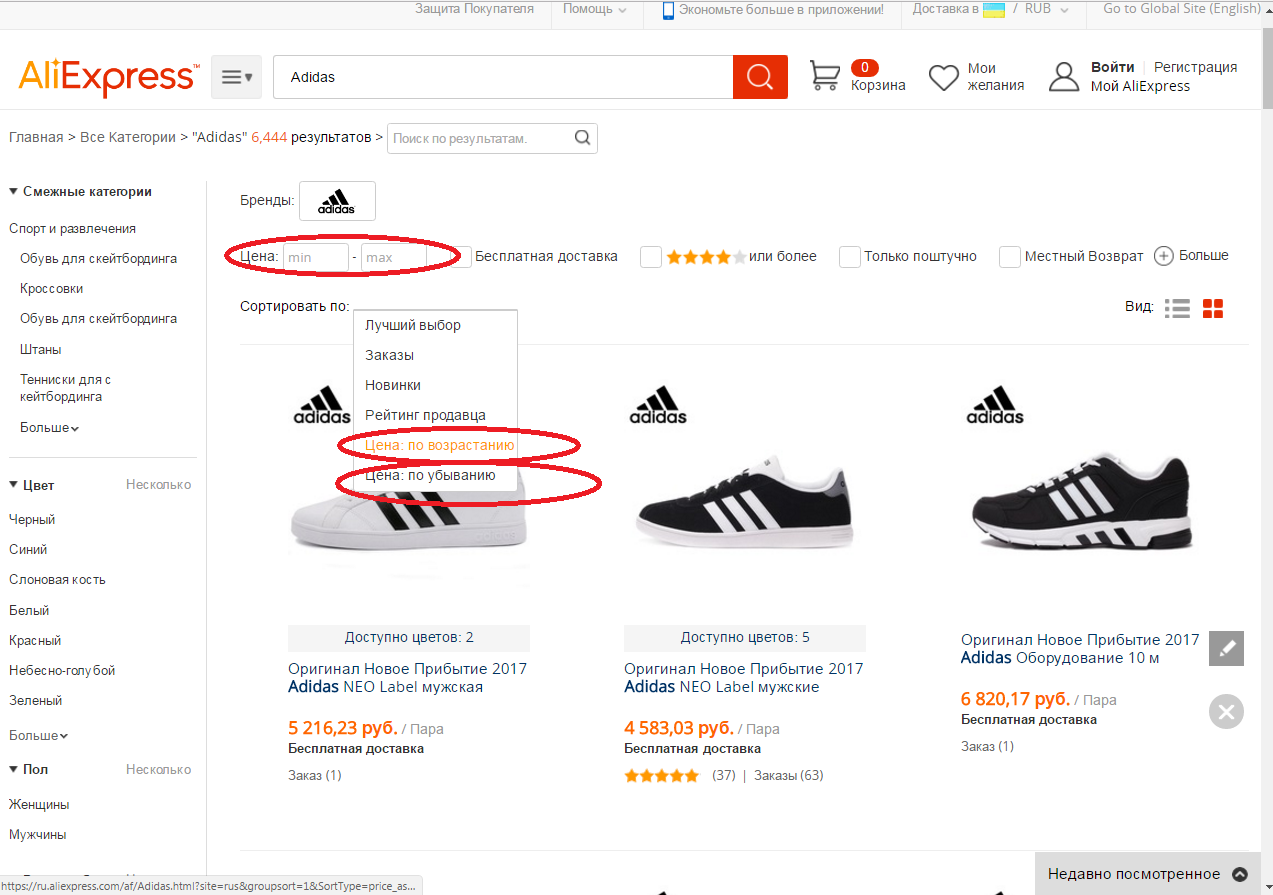The width and height of the screenshot is (1273, 895).
Task: Filter by color Синий
Action: 28,550
